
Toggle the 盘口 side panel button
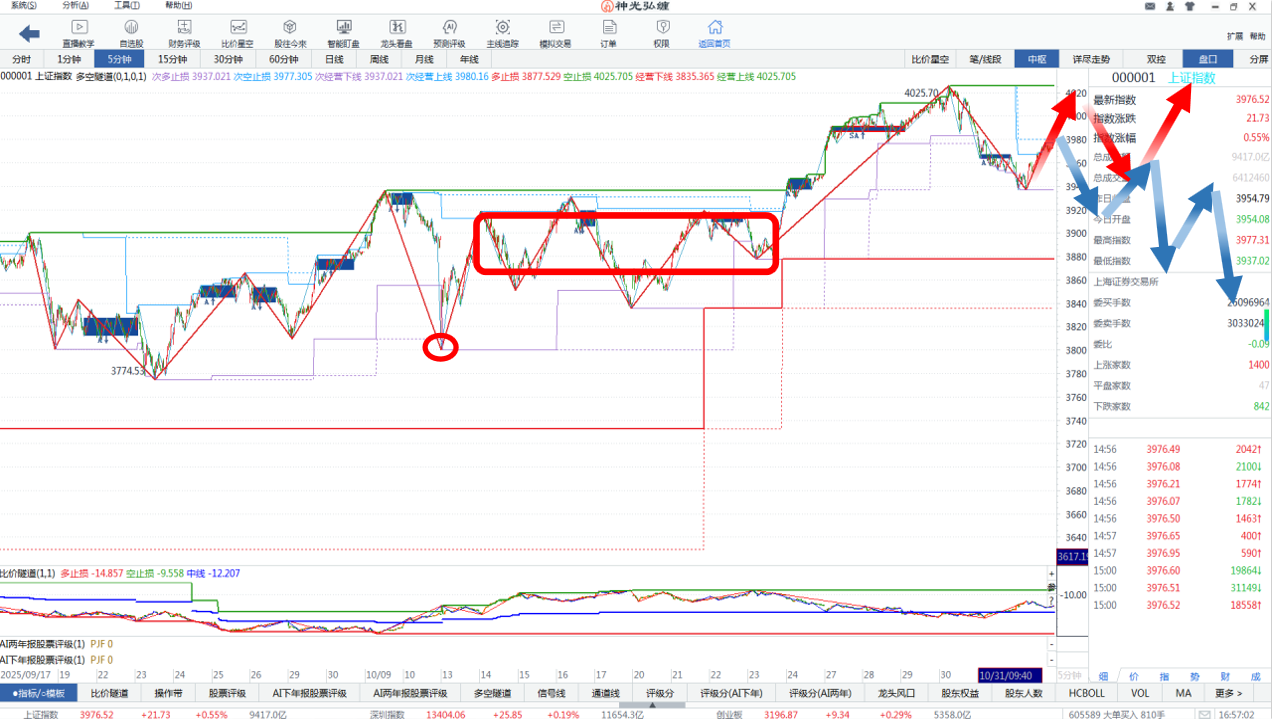1207,59
